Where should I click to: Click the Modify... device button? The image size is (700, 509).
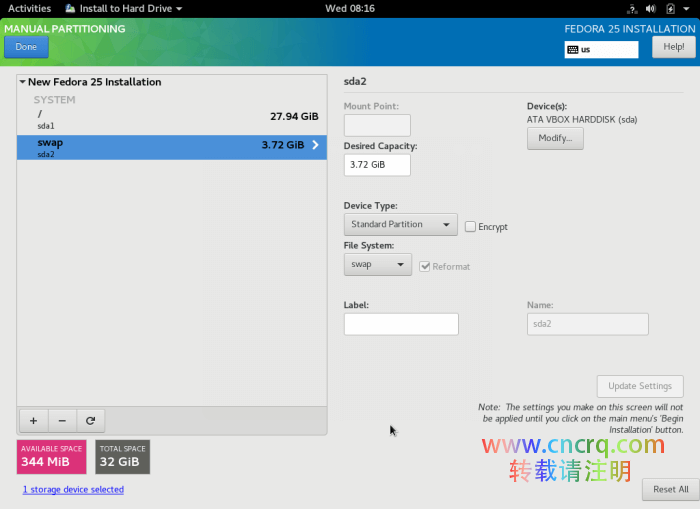(x=555, y=139)
